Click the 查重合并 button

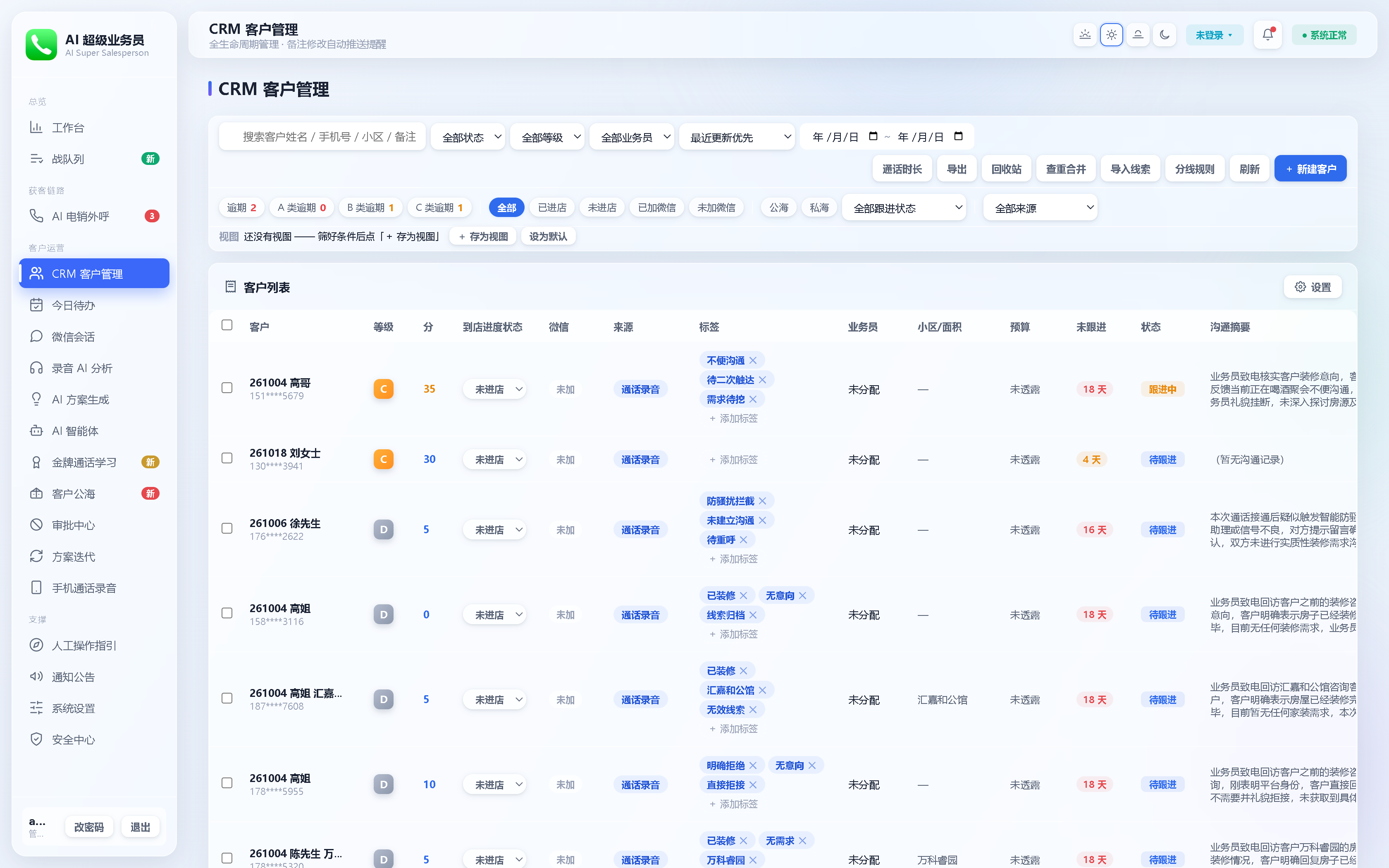pyautogui.click(x=1066, y=169)
